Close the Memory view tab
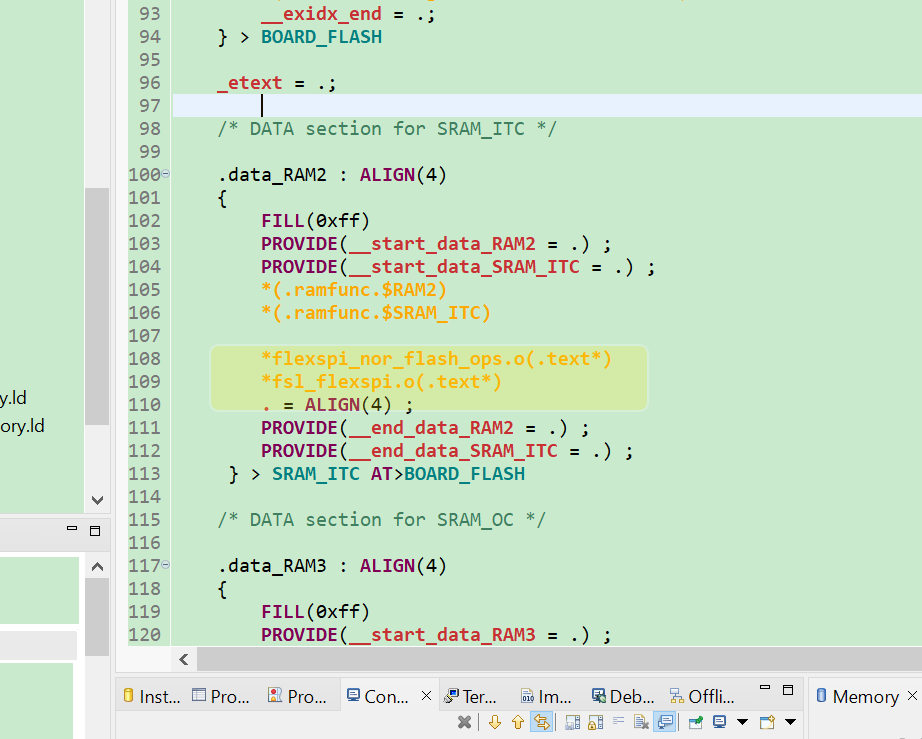The height and width of the screenshot is (739, 922). point(913,696)
